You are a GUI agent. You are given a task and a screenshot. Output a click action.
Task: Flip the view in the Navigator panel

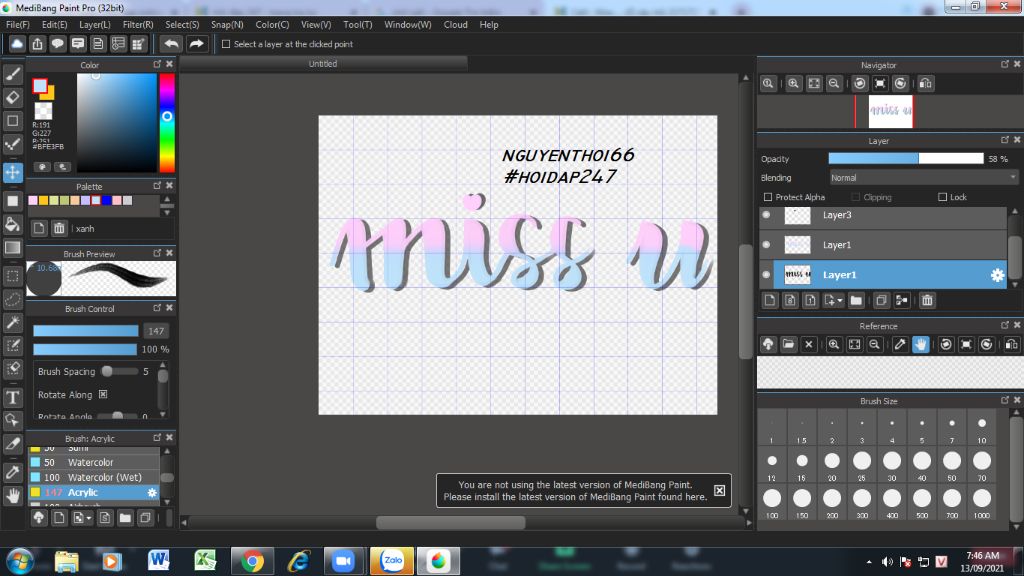pyautogui.click(x=925, y=84)
